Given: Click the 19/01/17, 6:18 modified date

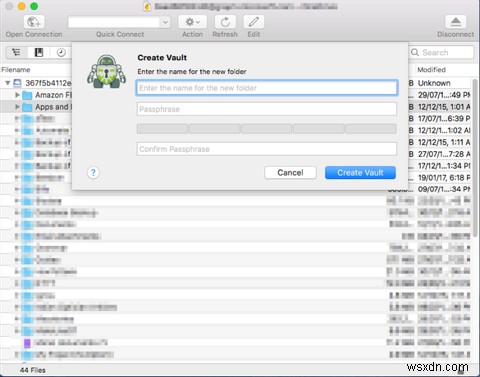Looking at the screenshot, I should [444, 178].
